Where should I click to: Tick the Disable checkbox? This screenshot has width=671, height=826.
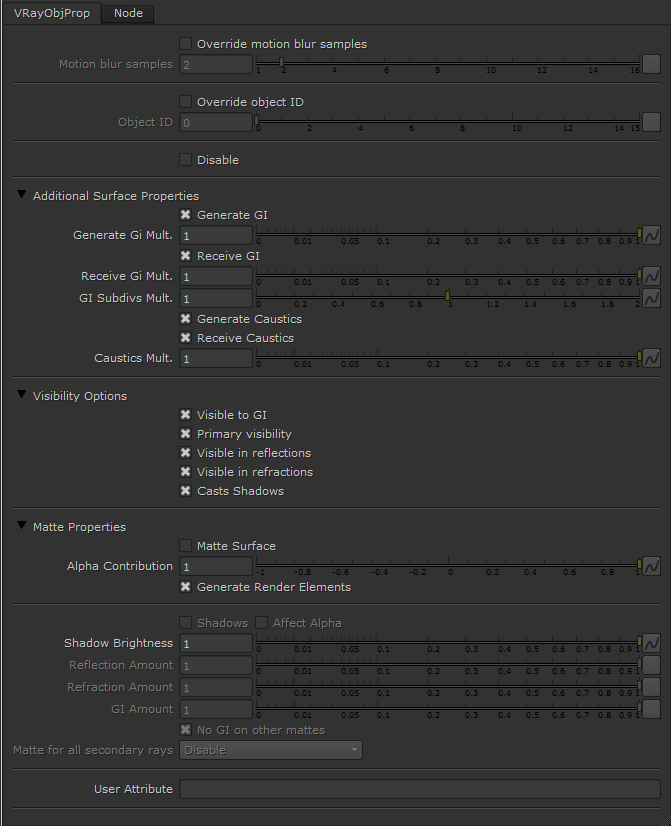pos(185,159)
